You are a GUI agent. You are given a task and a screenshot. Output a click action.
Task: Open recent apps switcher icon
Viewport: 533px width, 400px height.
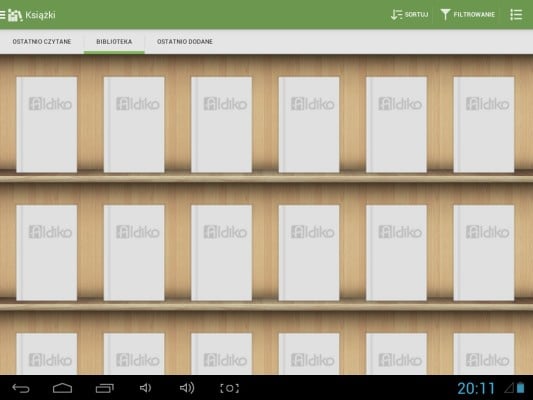point(104,388)
